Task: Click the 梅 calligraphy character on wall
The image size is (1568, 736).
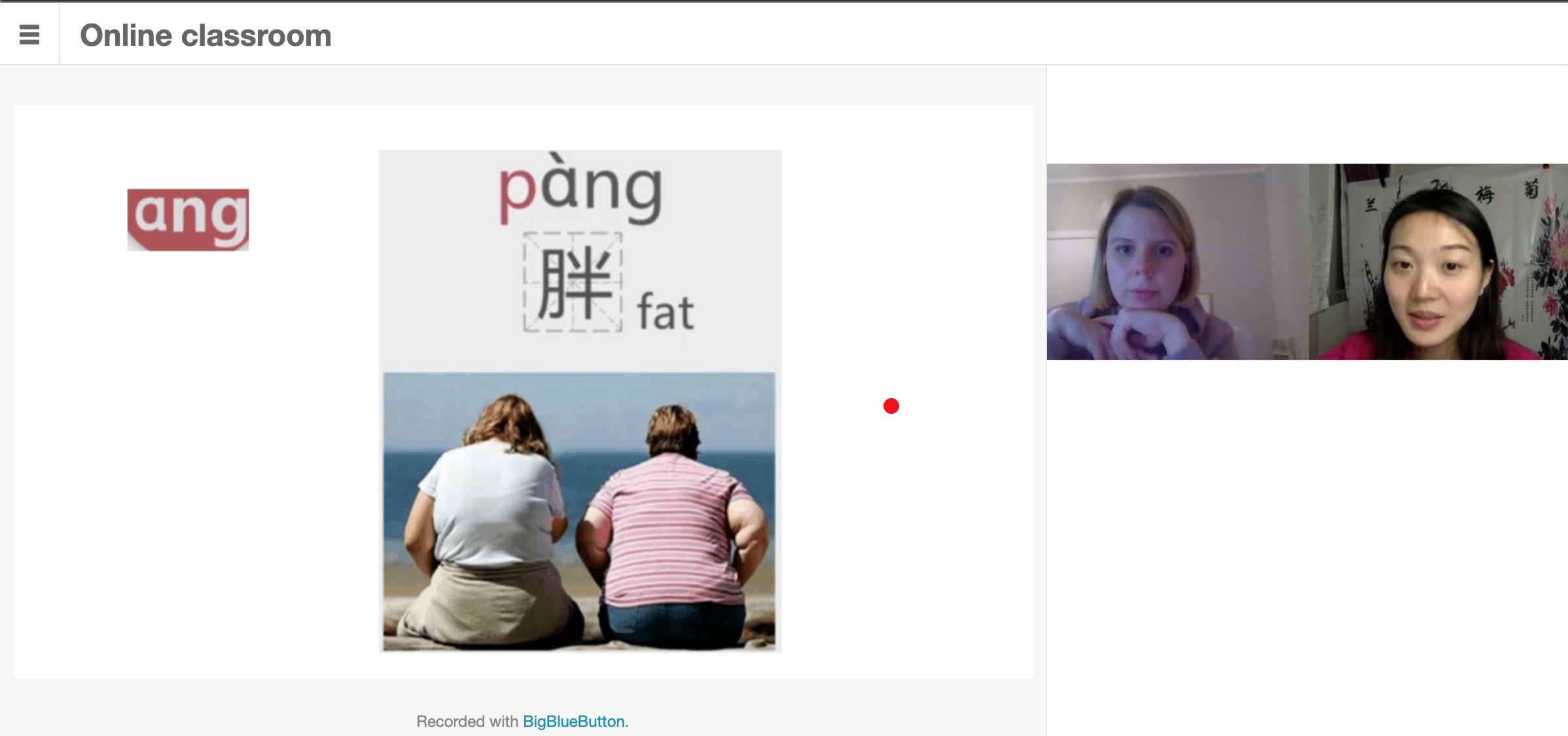Action: tap(1484, 194)
